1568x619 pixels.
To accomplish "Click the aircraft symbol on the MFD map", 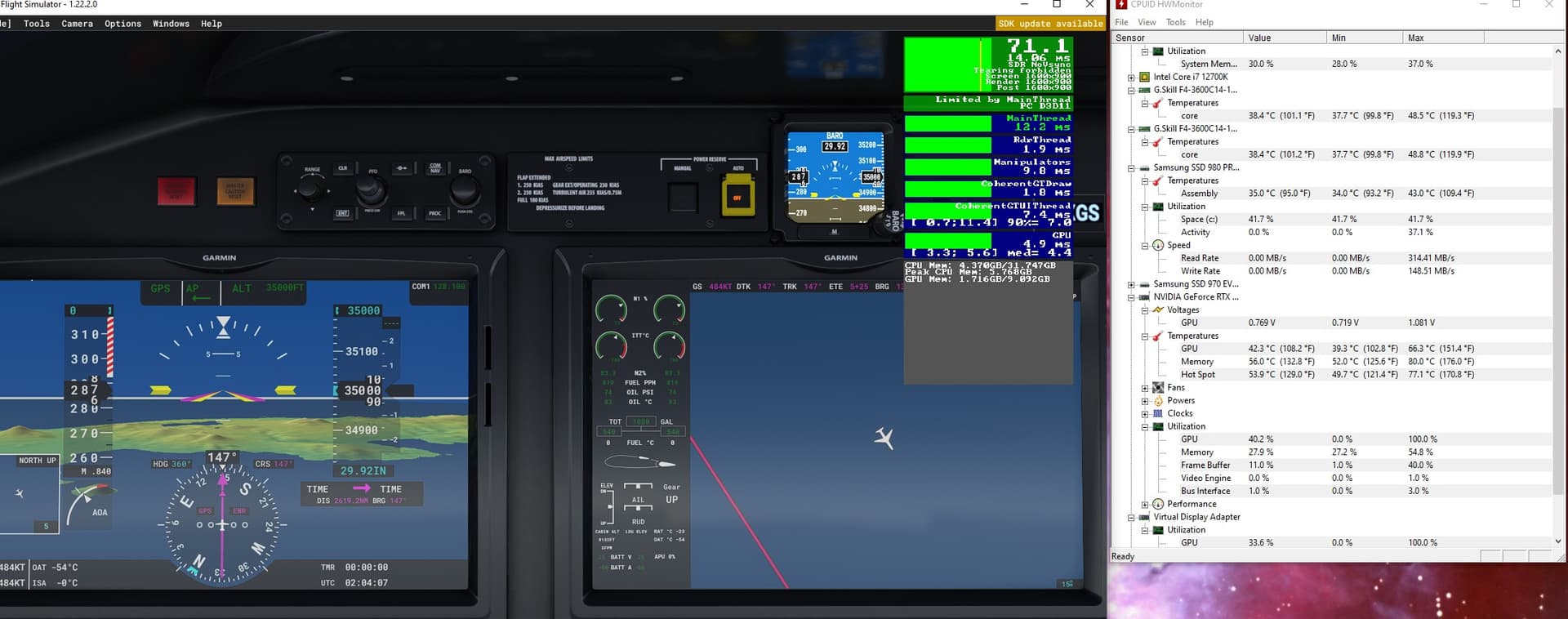I will click(x=884, y=438).
